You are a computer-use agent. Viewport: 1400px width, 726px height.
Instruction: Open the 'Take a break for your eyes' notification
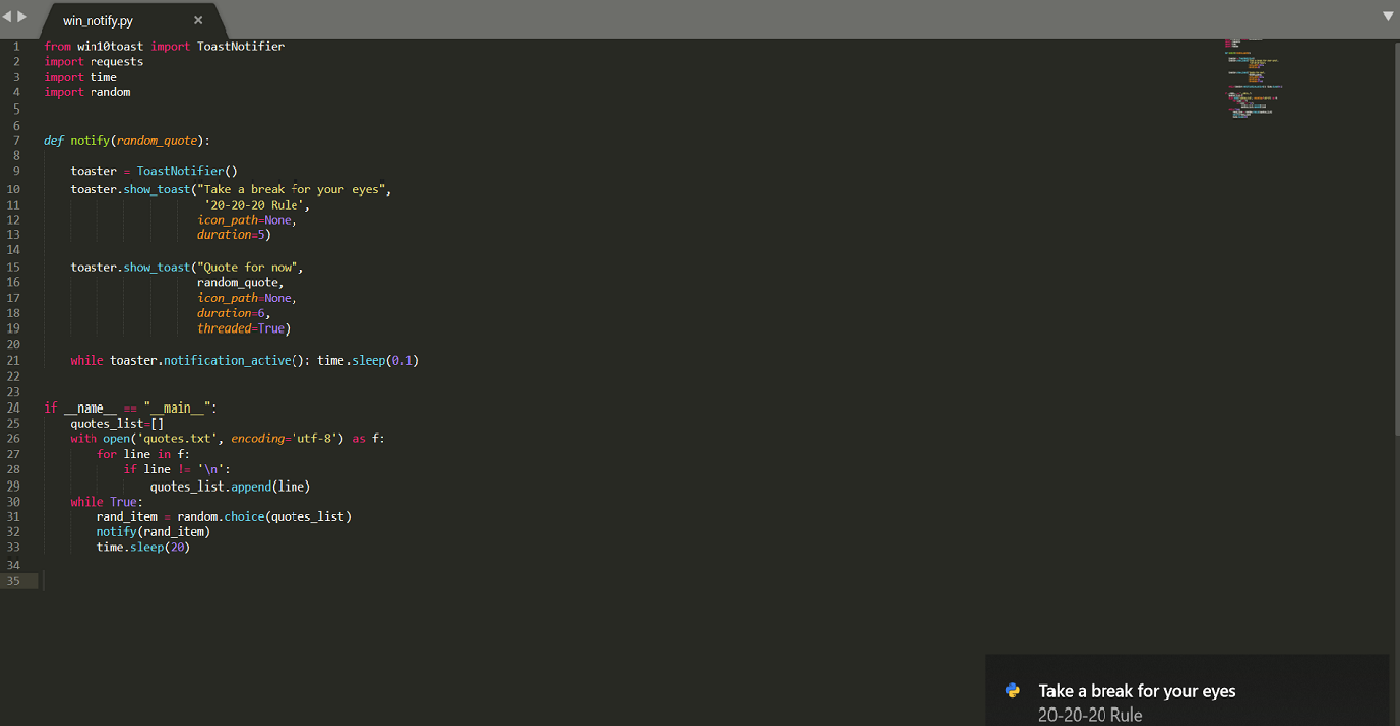(x=1136, y=691)
